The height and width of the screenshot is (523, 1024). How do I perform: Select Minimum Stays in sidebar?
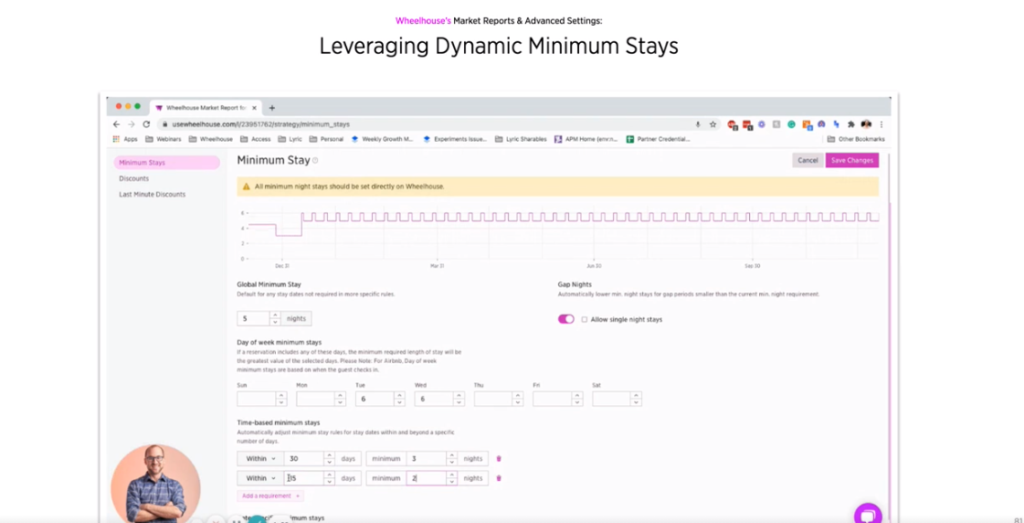point(167,163)
